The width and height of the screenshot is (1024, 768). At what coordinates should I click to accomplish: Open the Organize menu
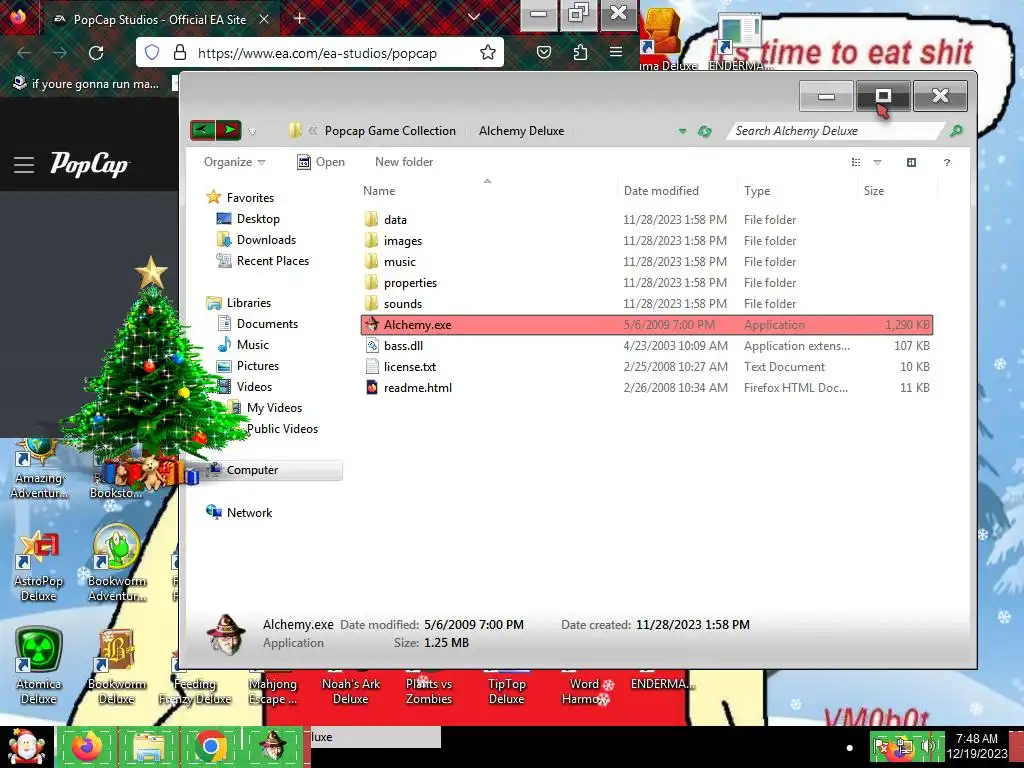coord(234,162)
